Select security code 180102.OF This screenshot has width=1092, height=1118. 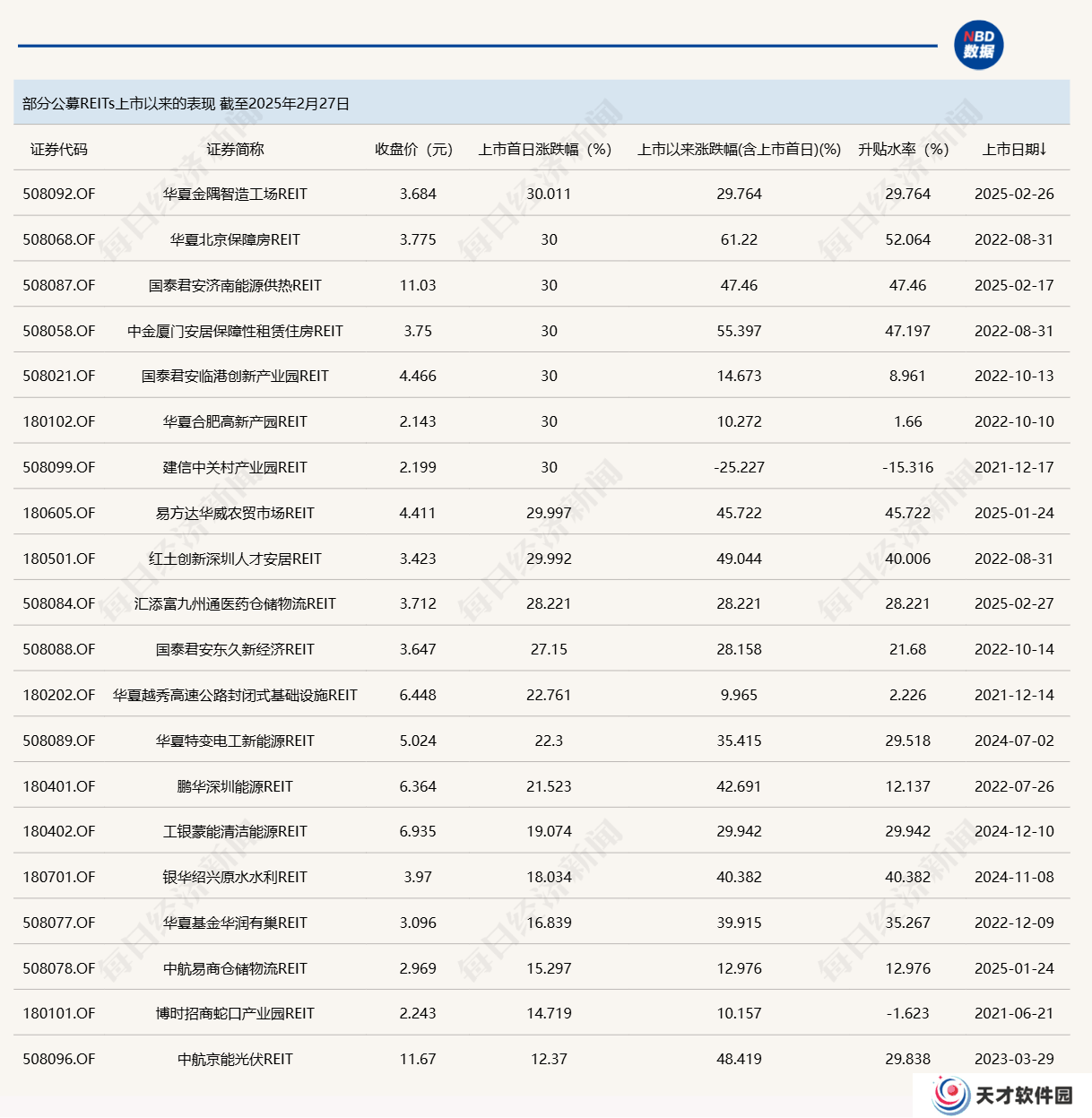click(x=59, y=422)
